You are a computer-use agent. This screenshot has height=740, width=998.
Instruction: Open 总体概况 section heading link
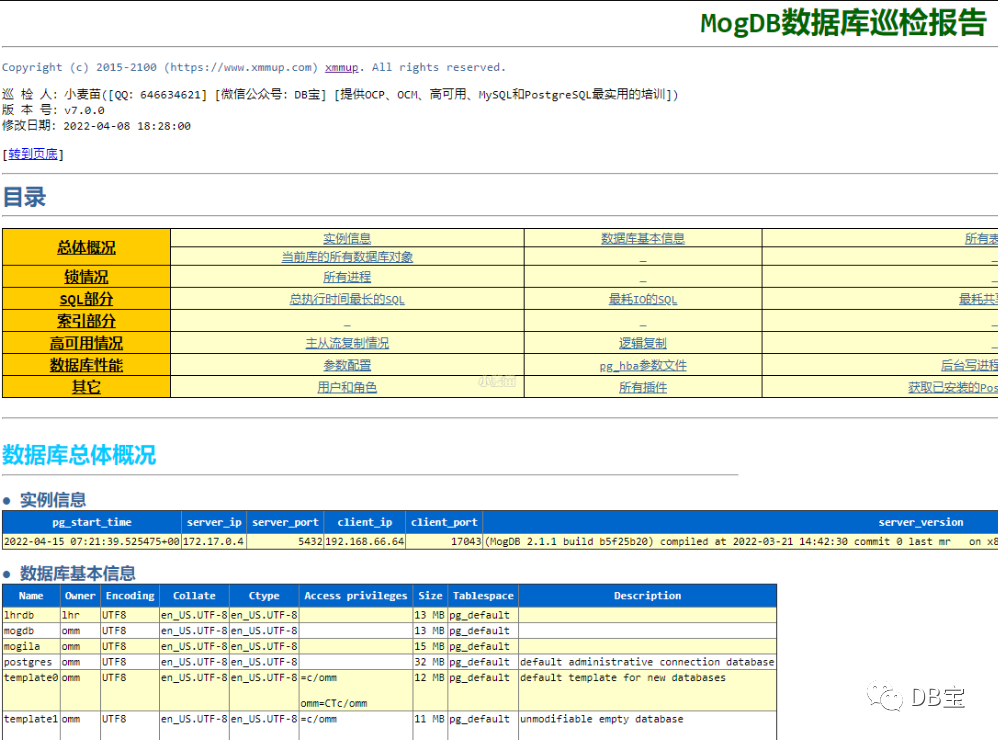[86, 248]
